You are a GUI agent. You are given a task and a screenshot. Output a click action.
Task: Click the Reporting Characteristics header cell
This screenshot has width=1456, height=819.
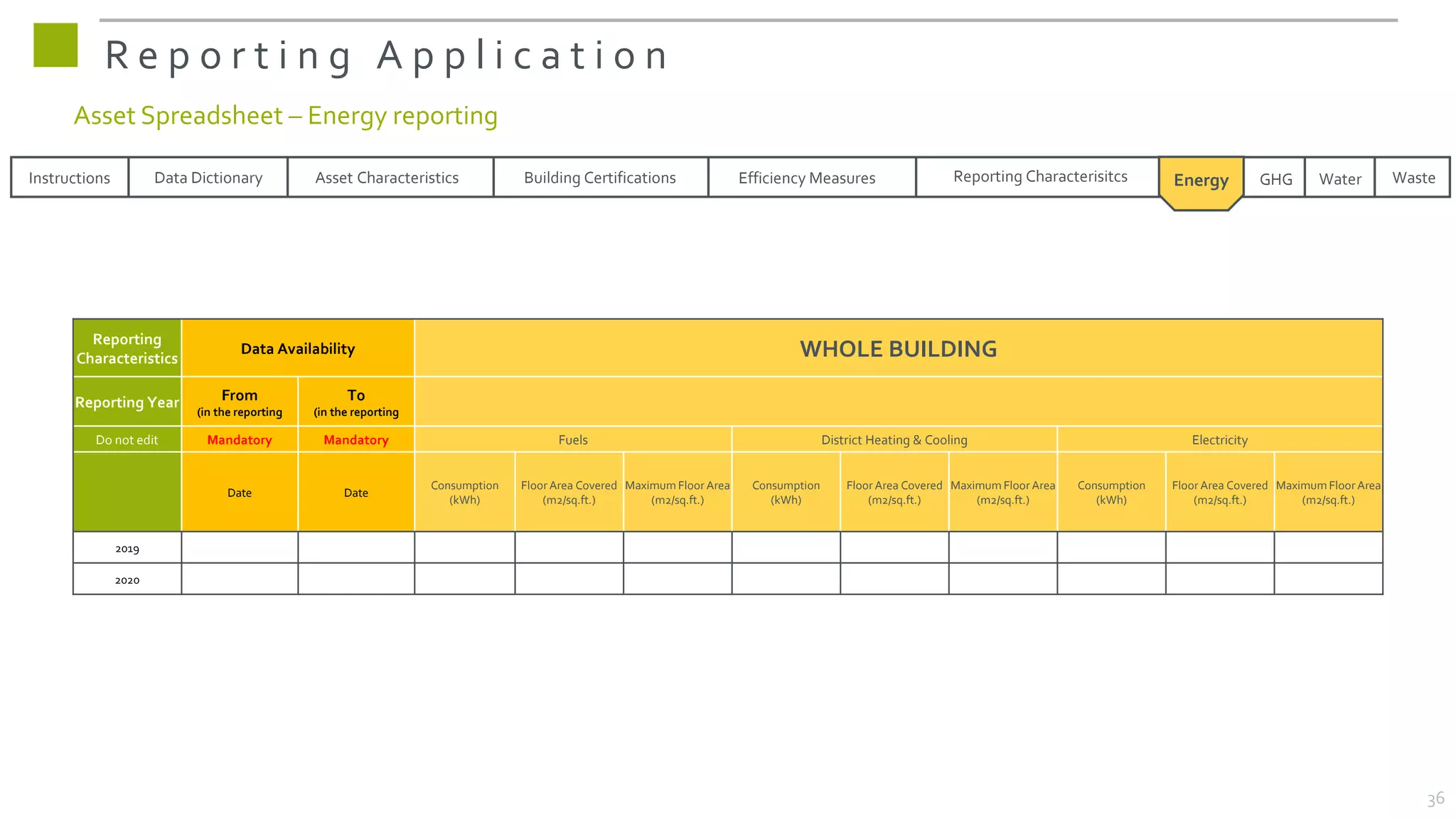coord(127,348)
